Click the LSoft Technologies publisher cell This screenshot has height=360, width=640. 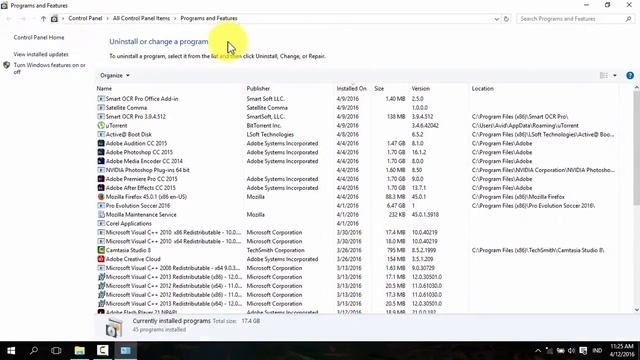coord(270,134)
